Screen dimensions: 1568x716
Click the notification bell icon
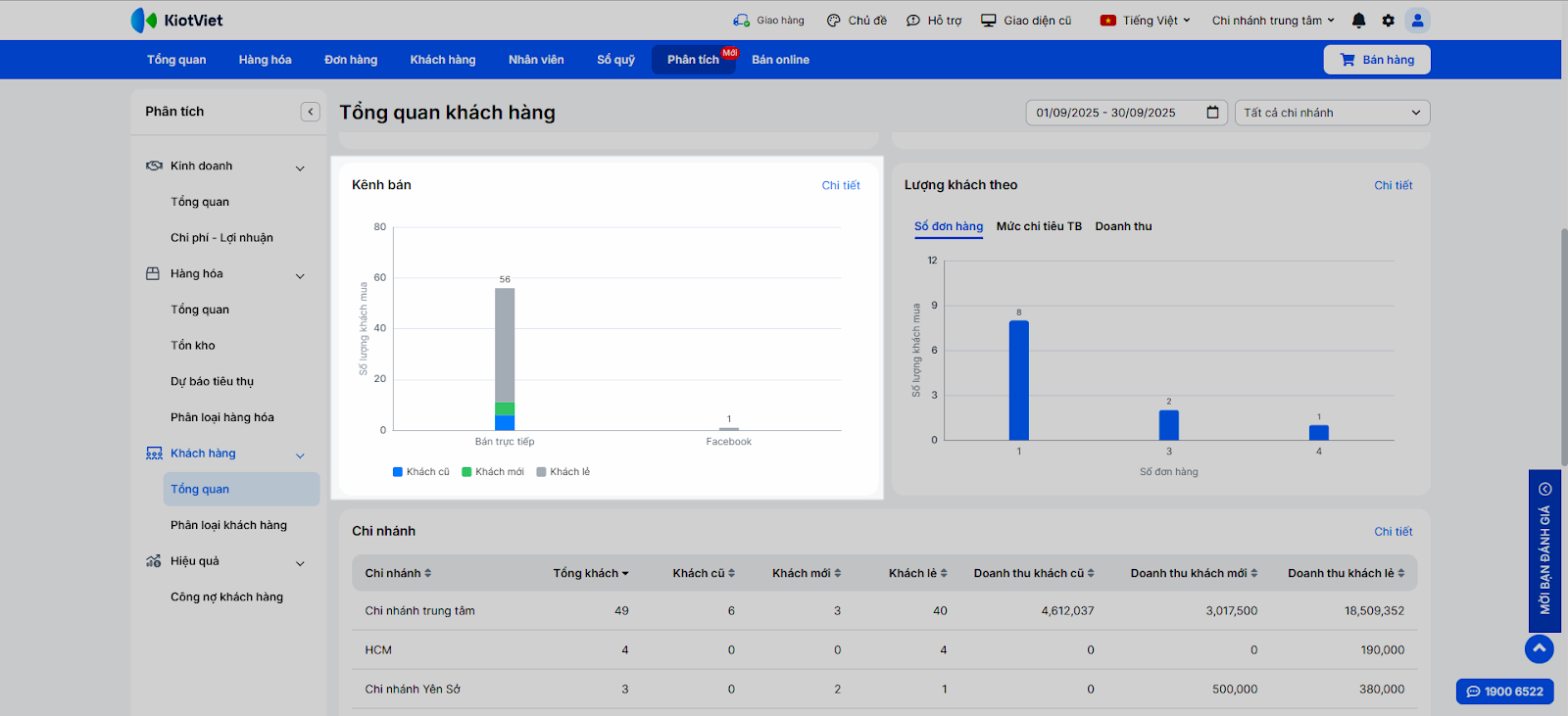[1358, 21]
